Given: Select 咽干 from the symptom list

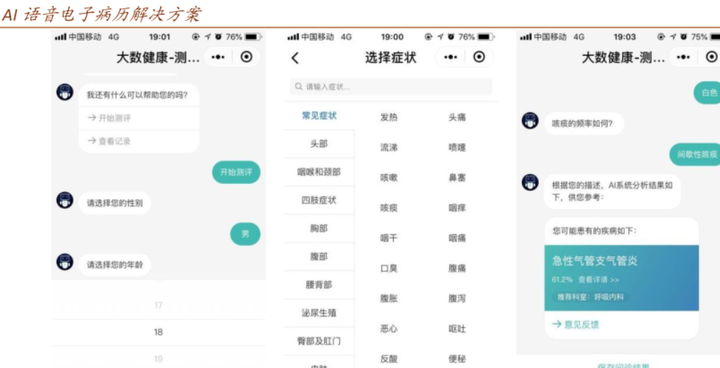Looking at the screenshot, I should tap(389, 238).
